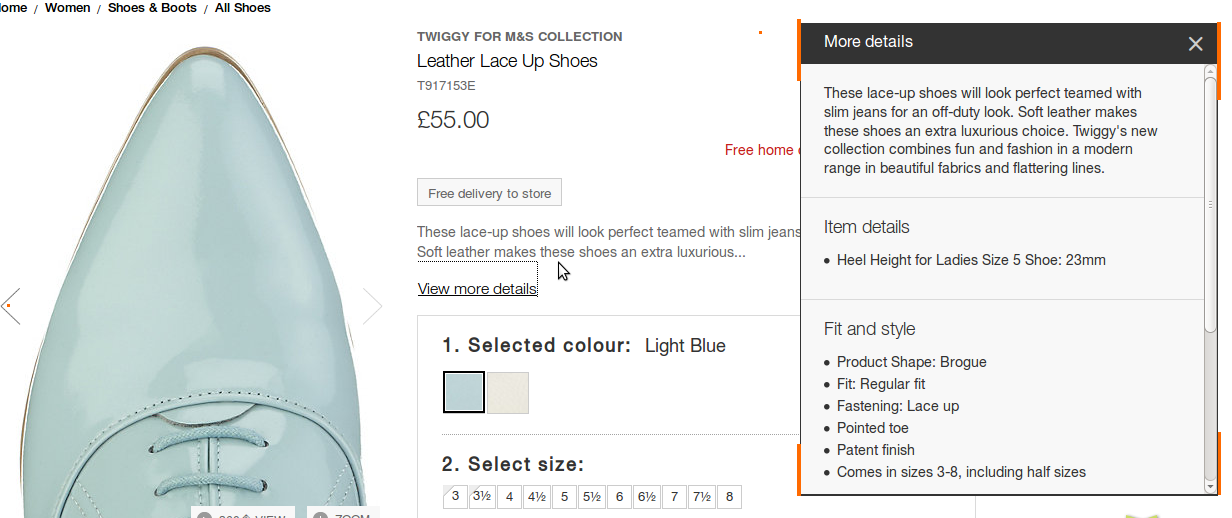Choose shoe size 8
This screenshot has width=1232, height=518.
click(x=729, y=497)
